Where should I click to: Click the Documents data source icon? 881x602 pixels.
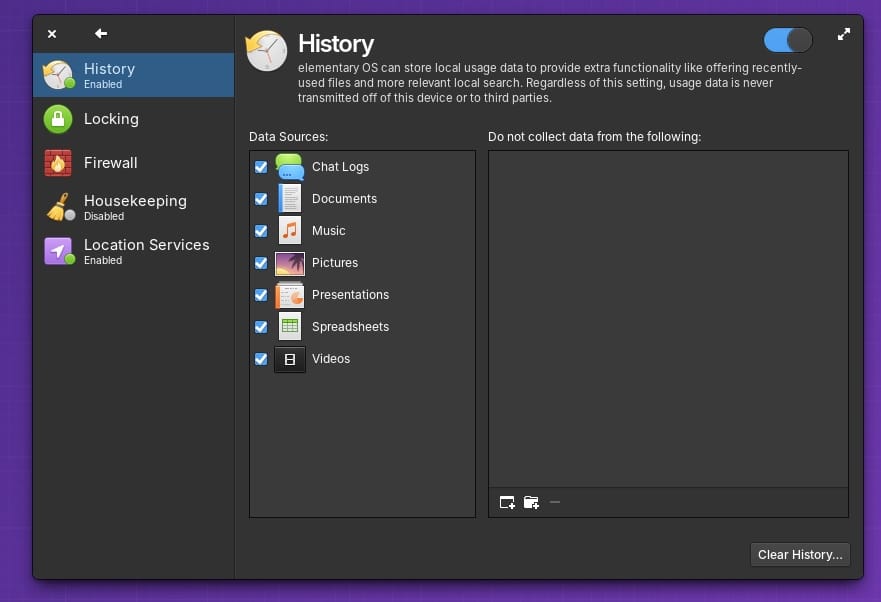pyautogui.click(x=289, y=199)
